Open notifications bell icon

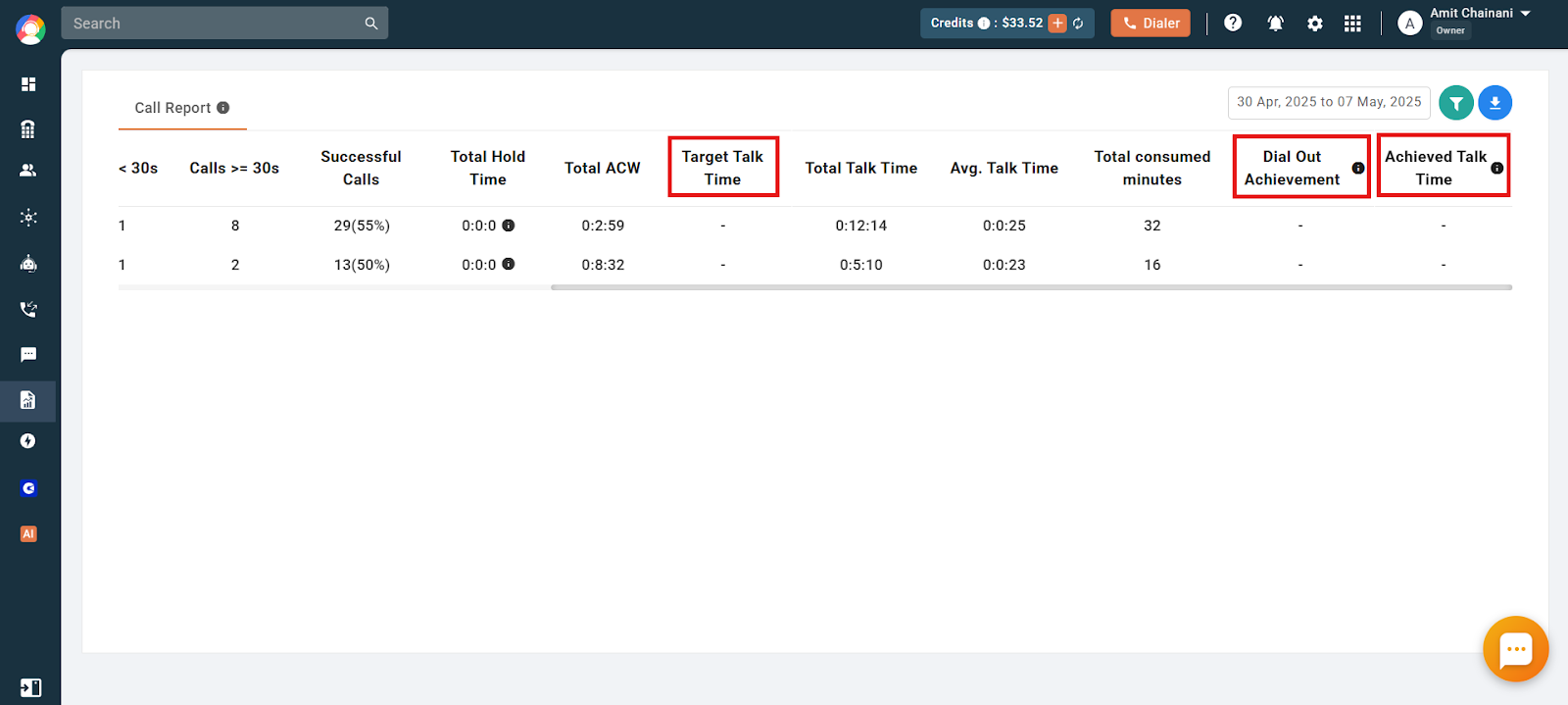[1275, 24]
